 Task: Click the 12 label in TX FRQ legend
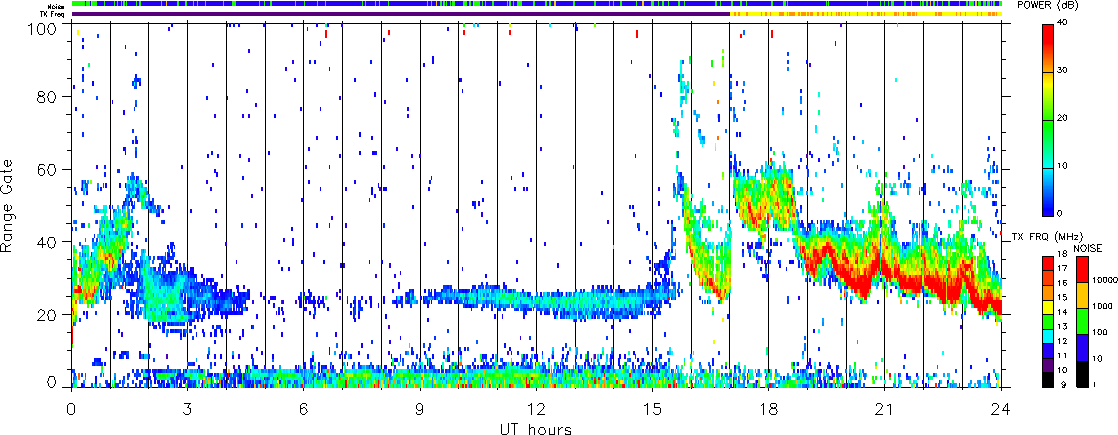1062,341
